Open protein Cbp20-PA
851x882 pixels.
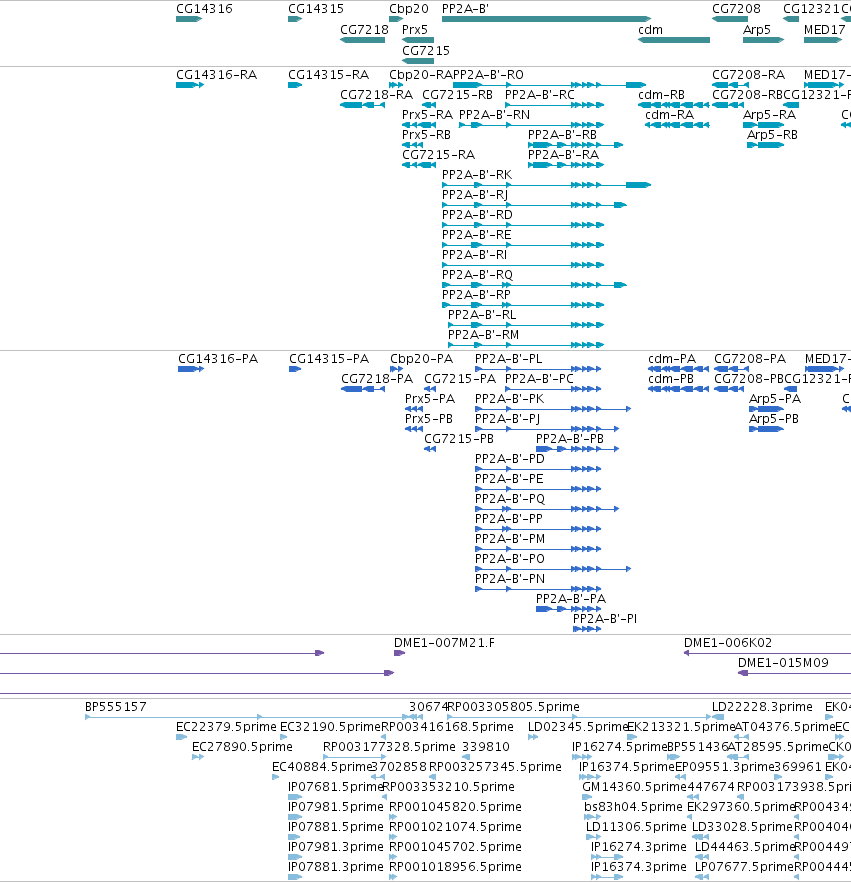click(397, 369)
